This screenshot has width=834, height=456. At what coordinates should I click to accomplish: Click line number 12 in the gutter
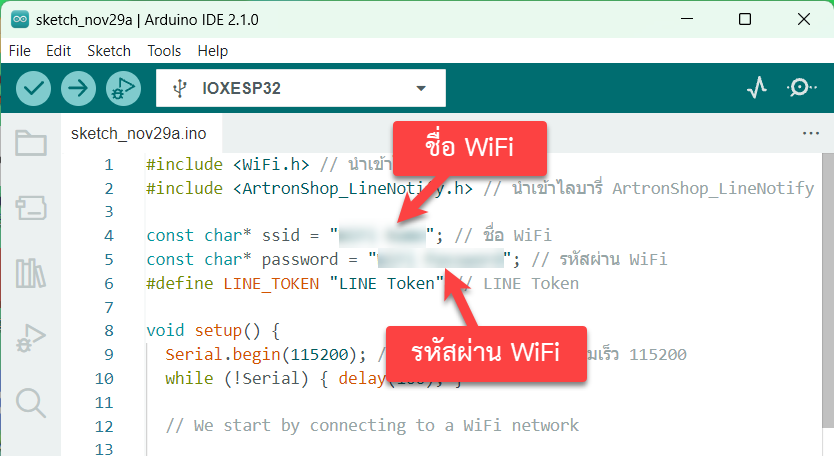104,427
